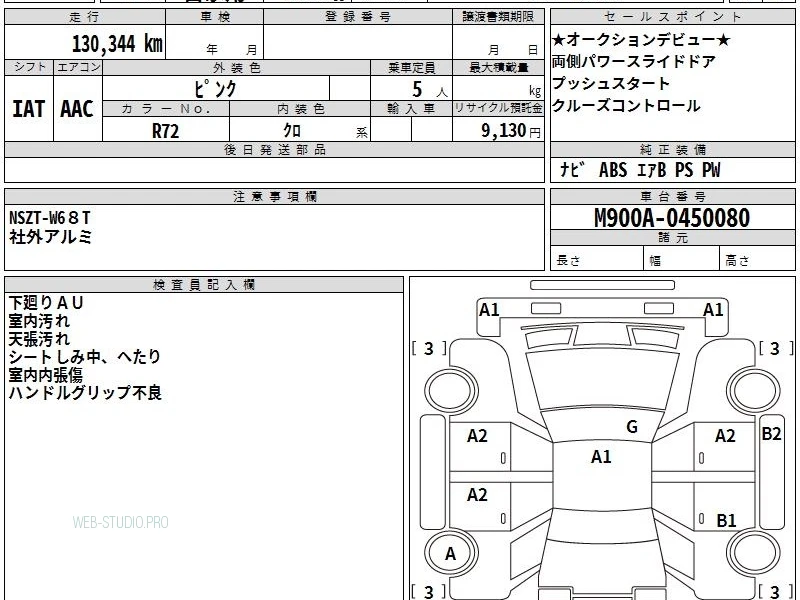Click the note 社外アルミ
This screenshot has width=800, height=600.
pos(51,237)
